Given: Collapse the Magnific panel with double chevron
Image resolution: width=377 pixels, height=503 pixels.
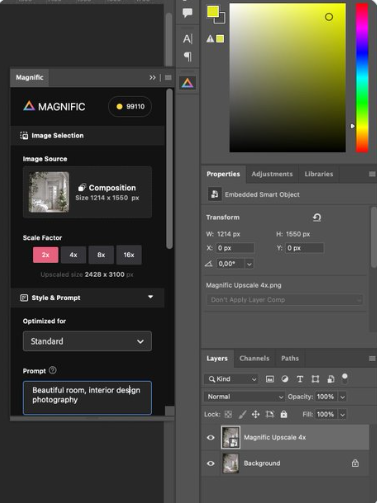Looking at the screenshot, I should pyautogui.click(x=152, y=78).
